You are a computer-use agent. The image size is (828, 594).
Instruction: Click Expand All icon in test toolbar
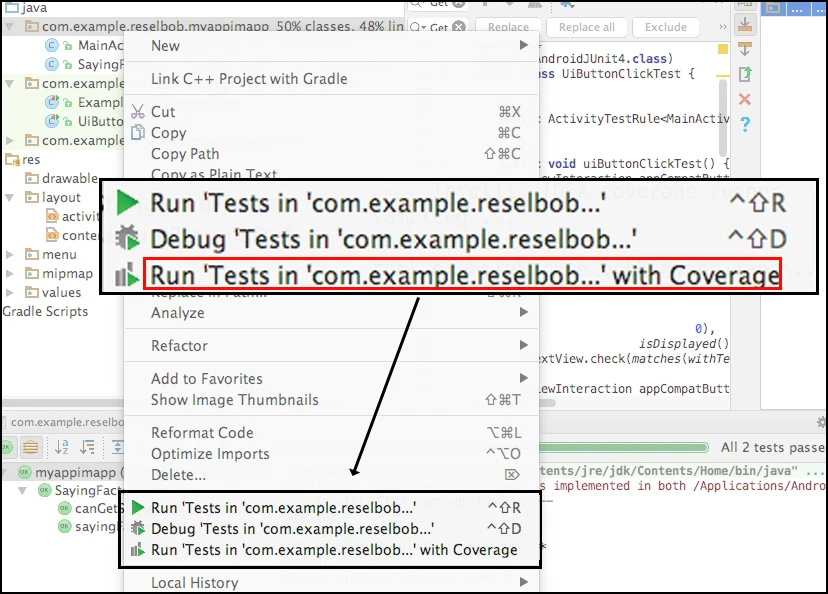coord(117,447)
